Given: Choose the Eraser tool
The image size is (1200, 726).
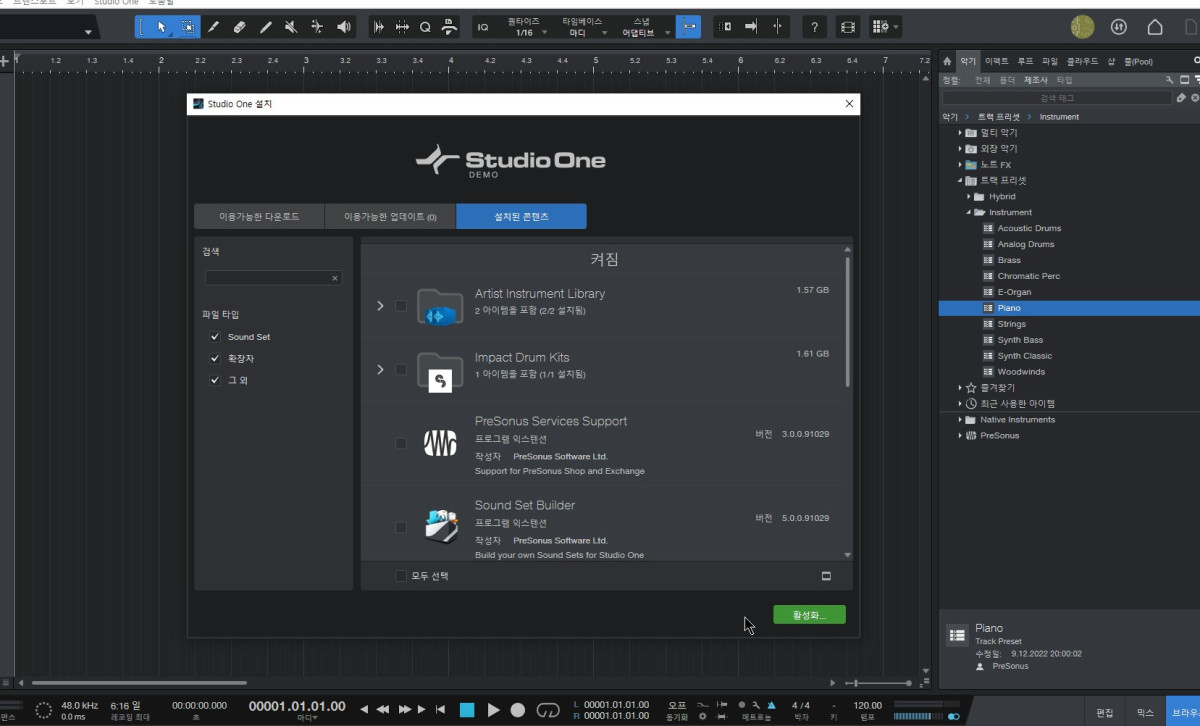Looking at the screenshot, I should (239, 27).
